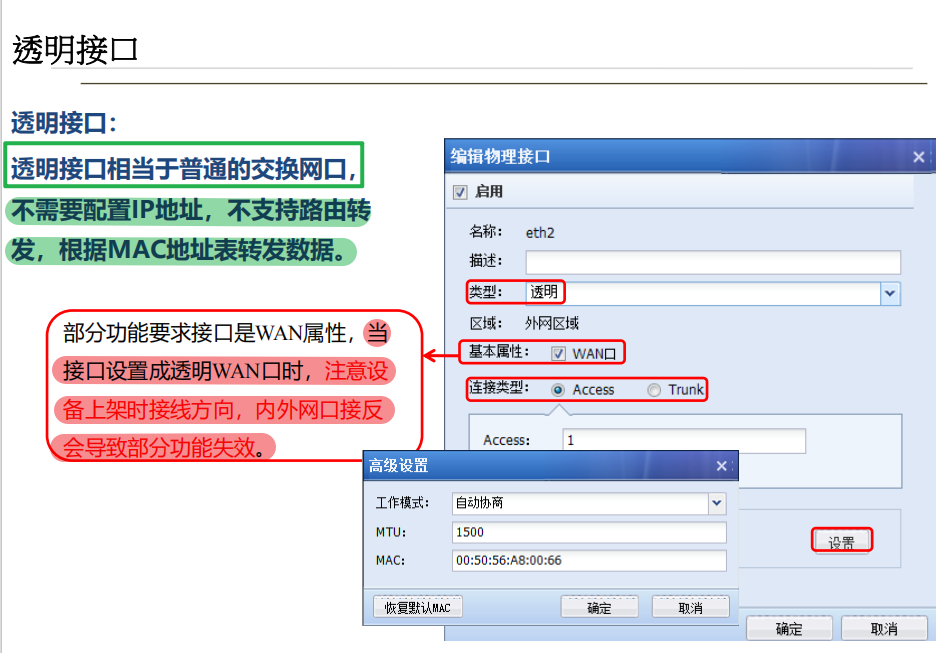Open the 类型 dropdown arrow
Image resolution: width=949 pixels, height=653 pixels.
(890, 294)
